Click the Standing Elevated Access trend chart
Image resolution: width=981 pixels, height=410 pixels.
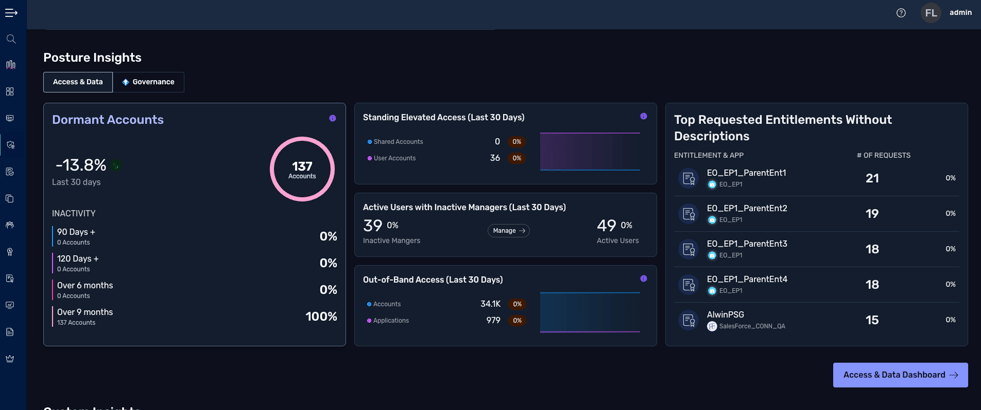[x=590, y=151]
